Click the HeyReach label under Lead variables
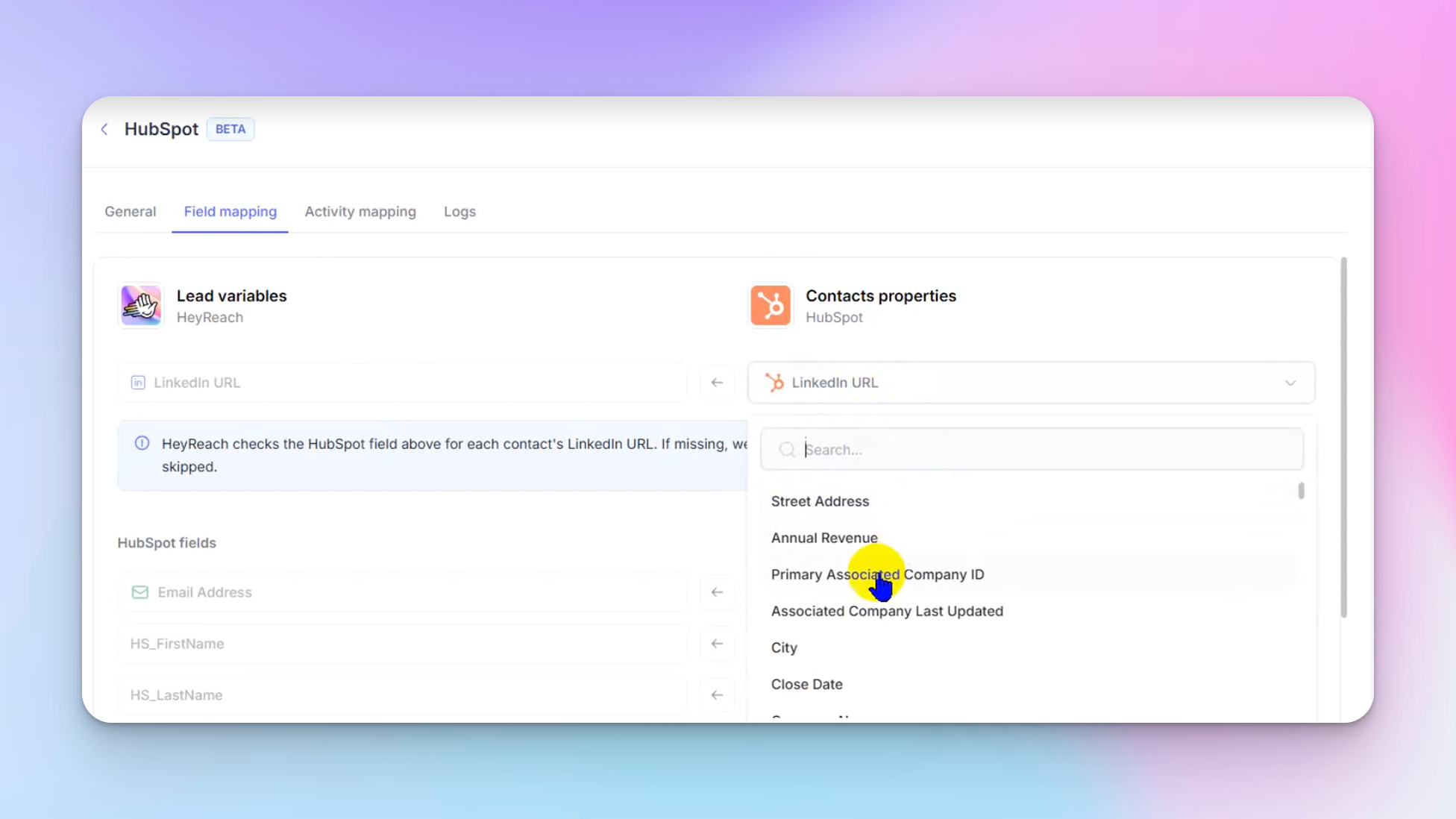Screen dimensions: 1456x819 (x=210, y=317)
